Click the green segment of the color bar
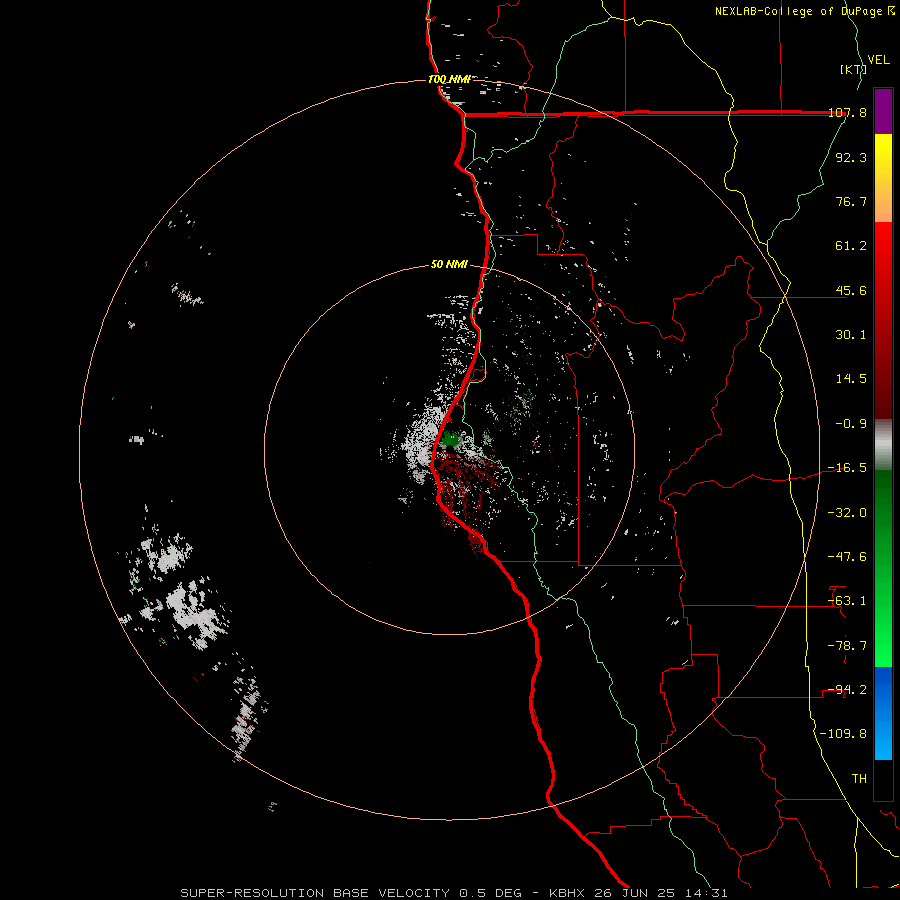 click(883, 568)
